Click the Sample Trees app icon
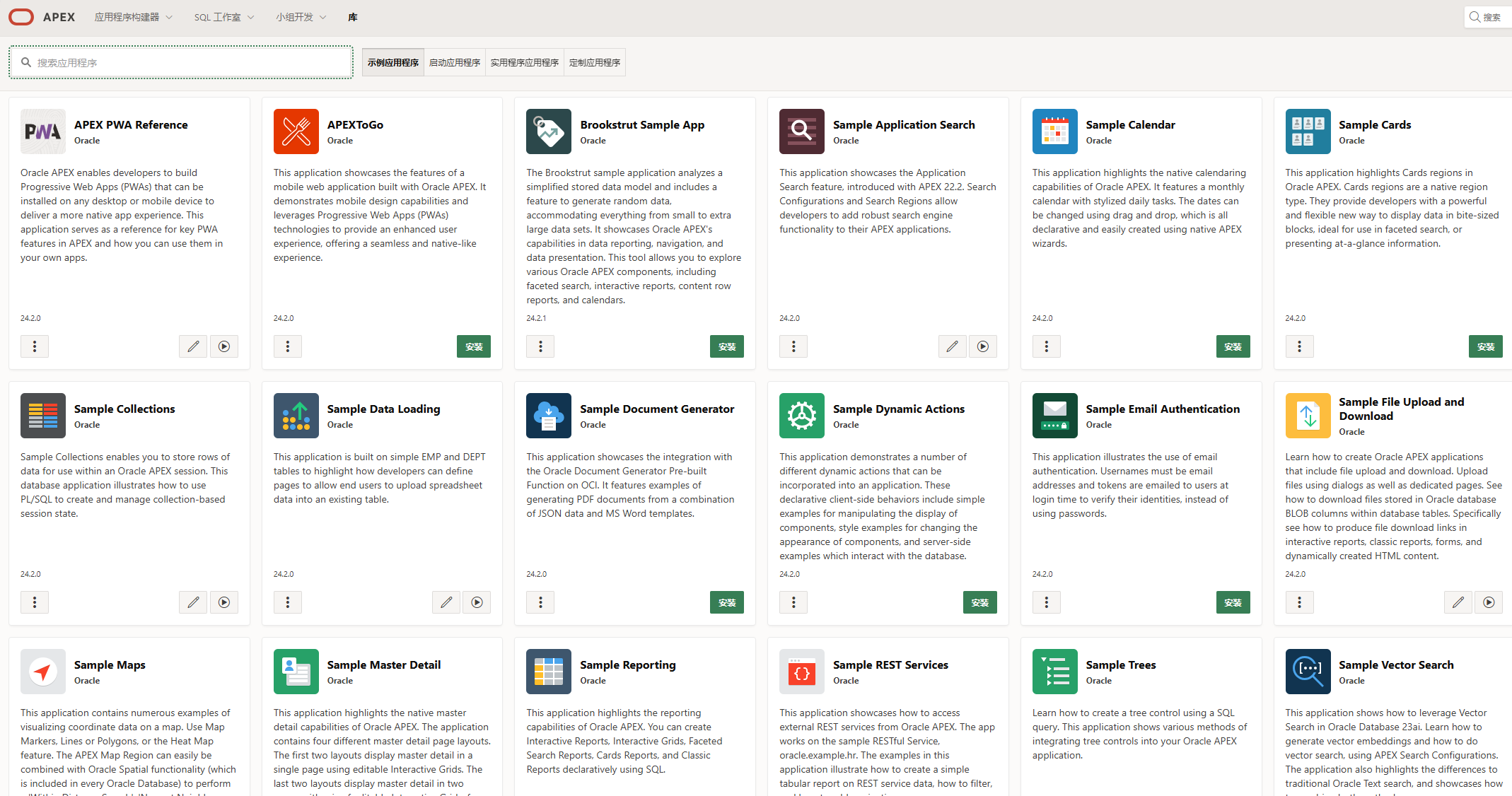The width and height of the screenshot is (1512, 796). pos(1055,672)
